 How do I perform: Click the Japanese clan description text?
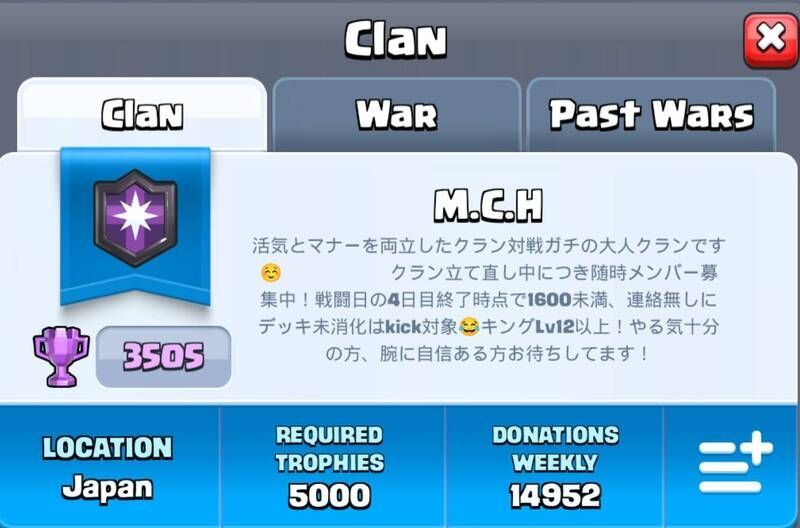click(488, 299)
